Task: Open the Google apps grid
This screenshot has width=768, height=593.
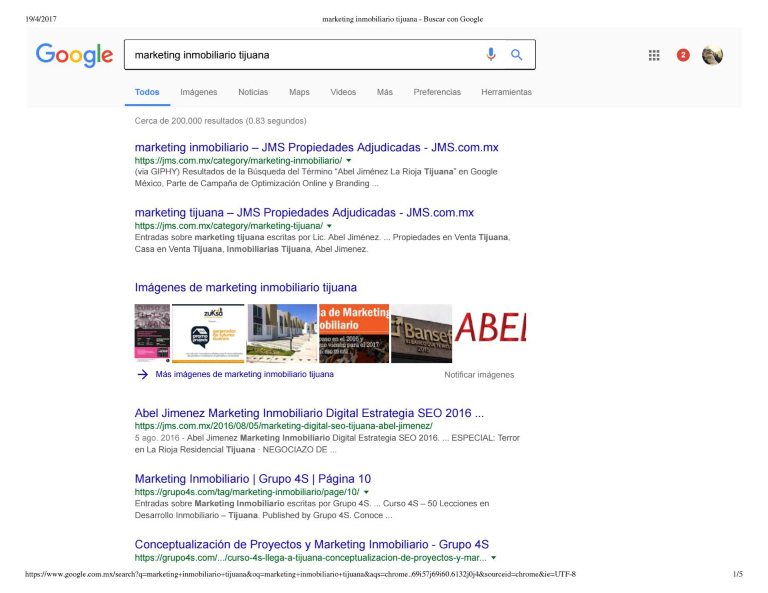Action: point(654,55)
